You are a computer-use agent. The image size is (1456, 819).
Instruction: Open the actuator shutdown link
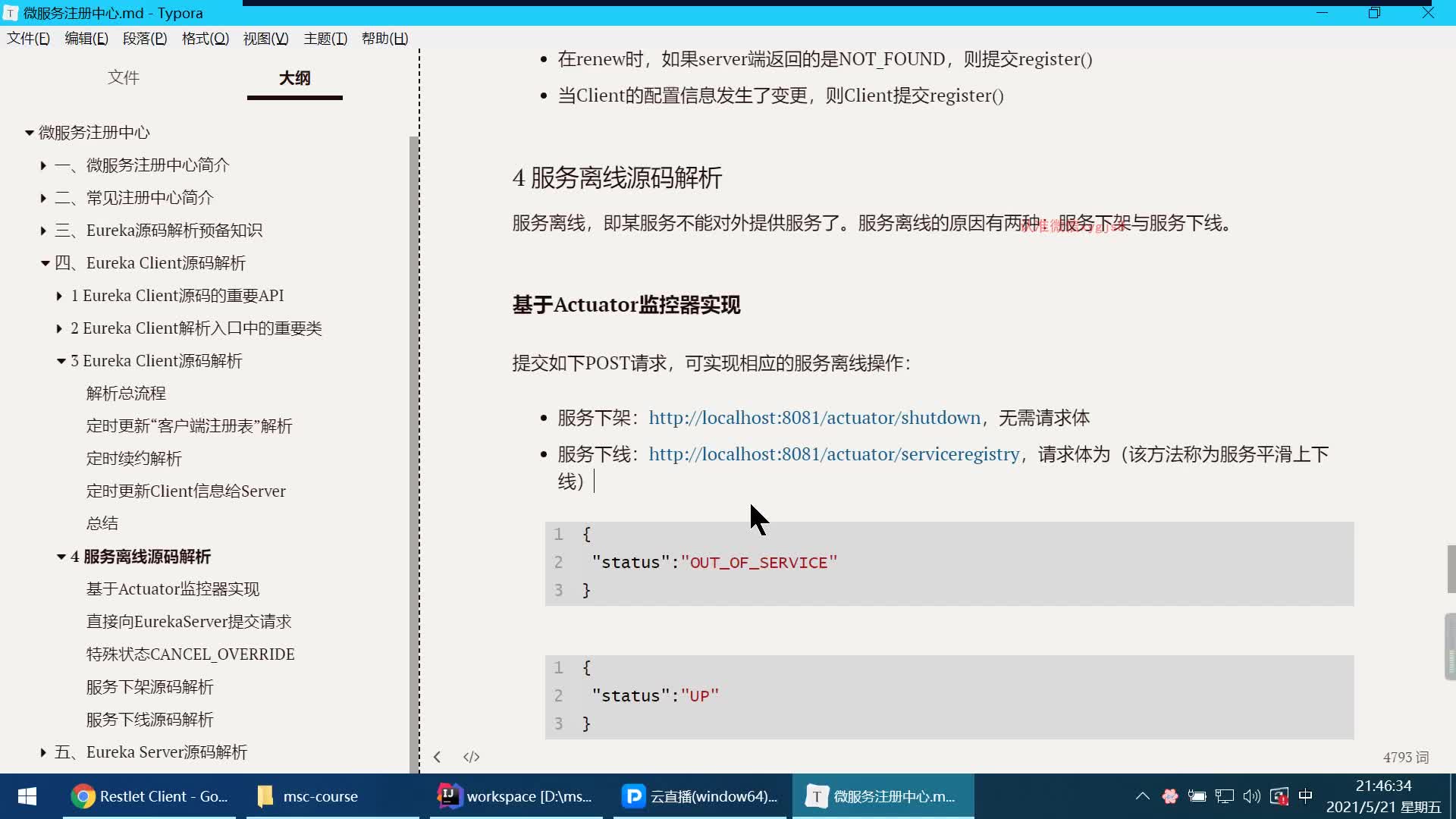coord(814,417)
